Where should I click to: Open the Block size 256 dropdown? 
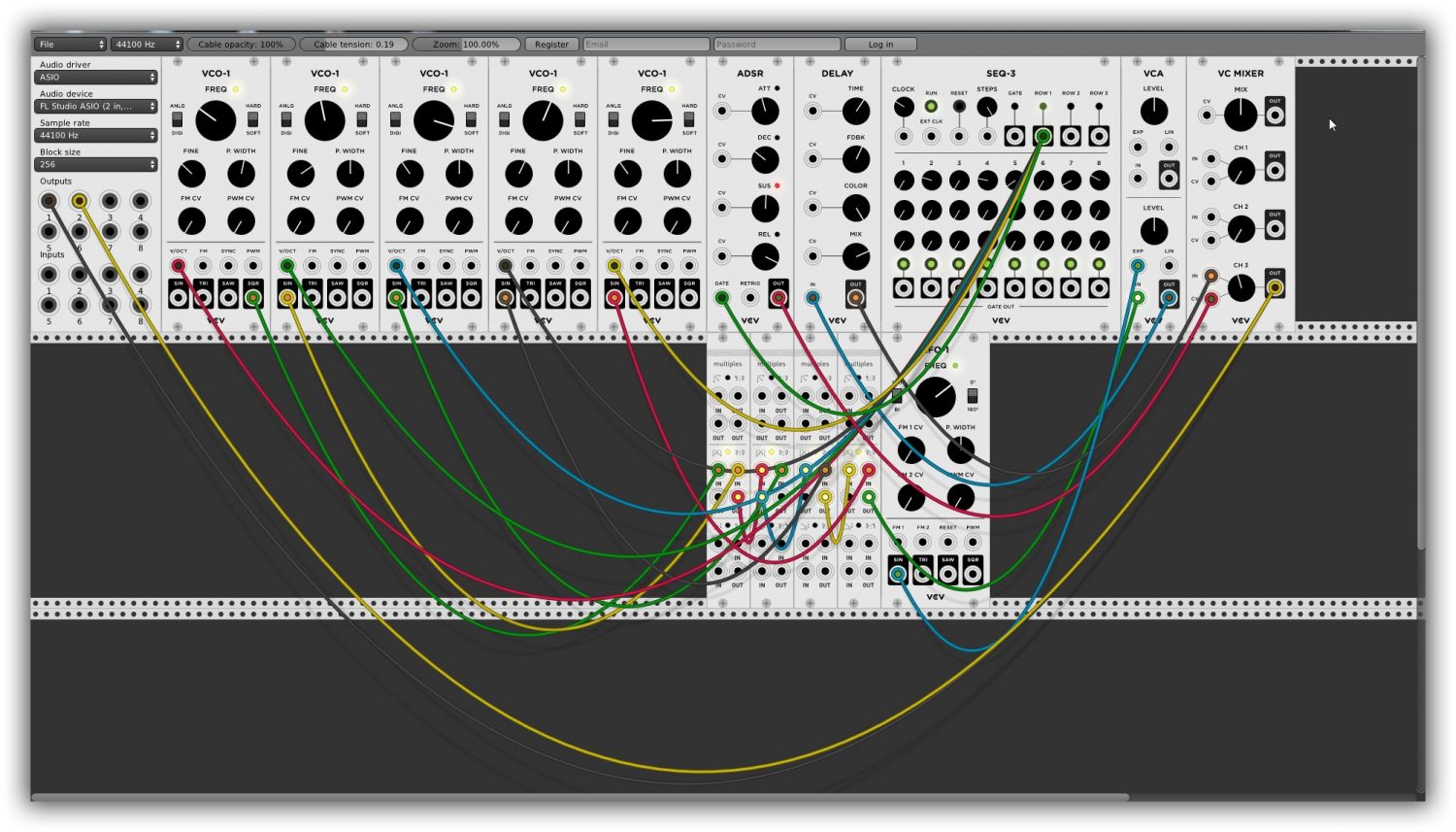point(96,165)
